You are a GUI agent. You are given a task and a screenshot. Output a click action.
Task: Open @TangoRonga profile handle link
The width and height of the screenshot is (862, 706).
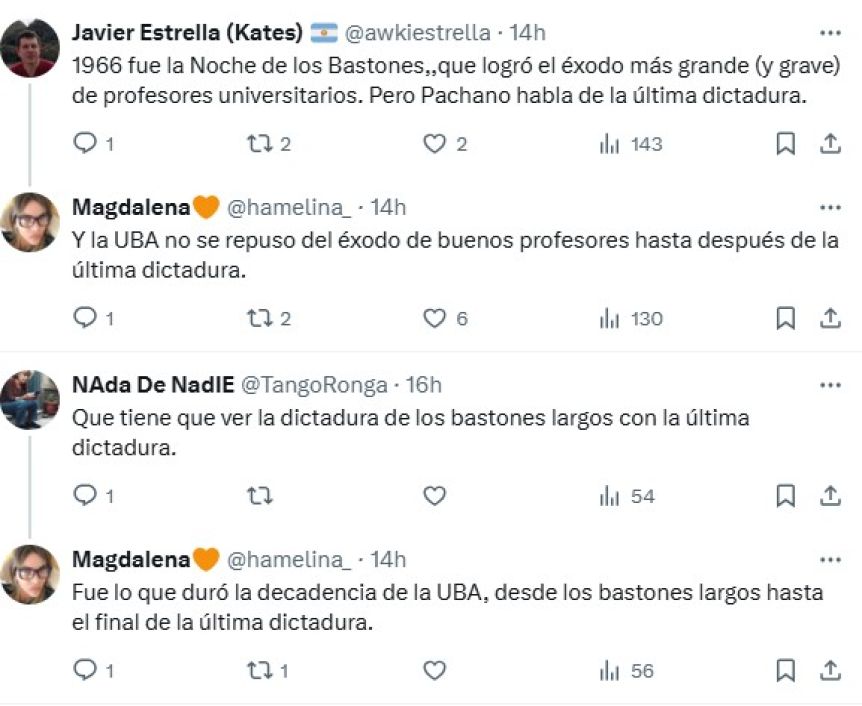pos(314,385)
